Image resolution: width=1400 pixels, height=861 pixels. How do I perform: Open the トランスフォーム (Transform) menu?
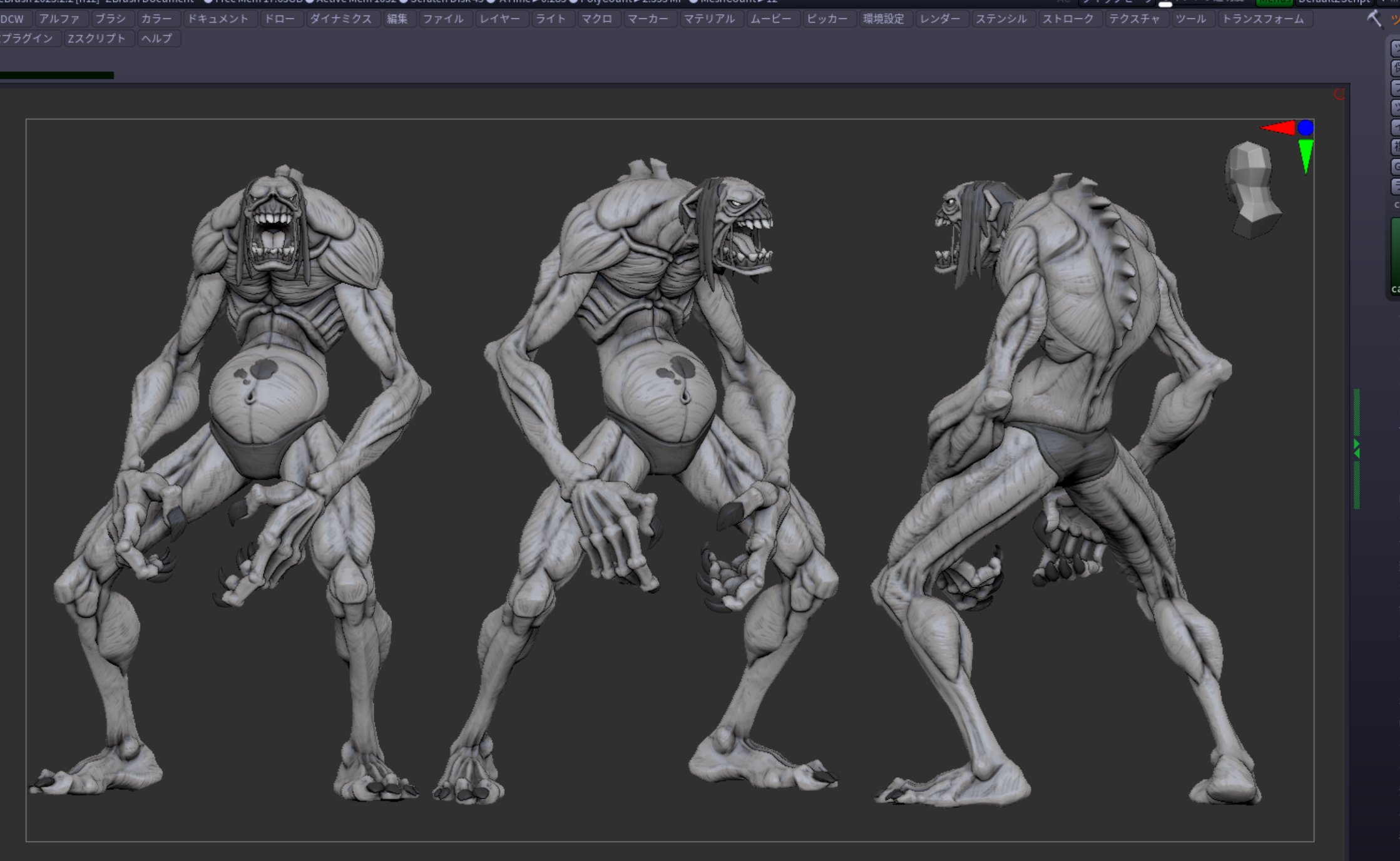coord(1263,19)
